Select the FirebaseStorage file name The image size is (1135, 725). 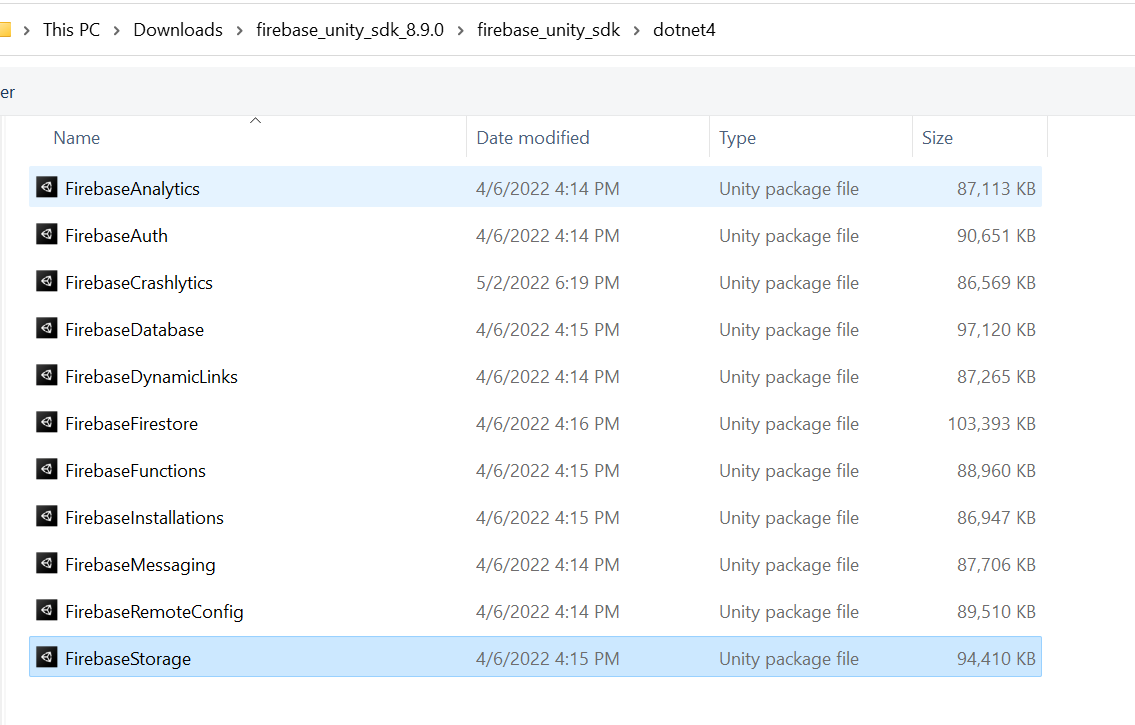128,659
